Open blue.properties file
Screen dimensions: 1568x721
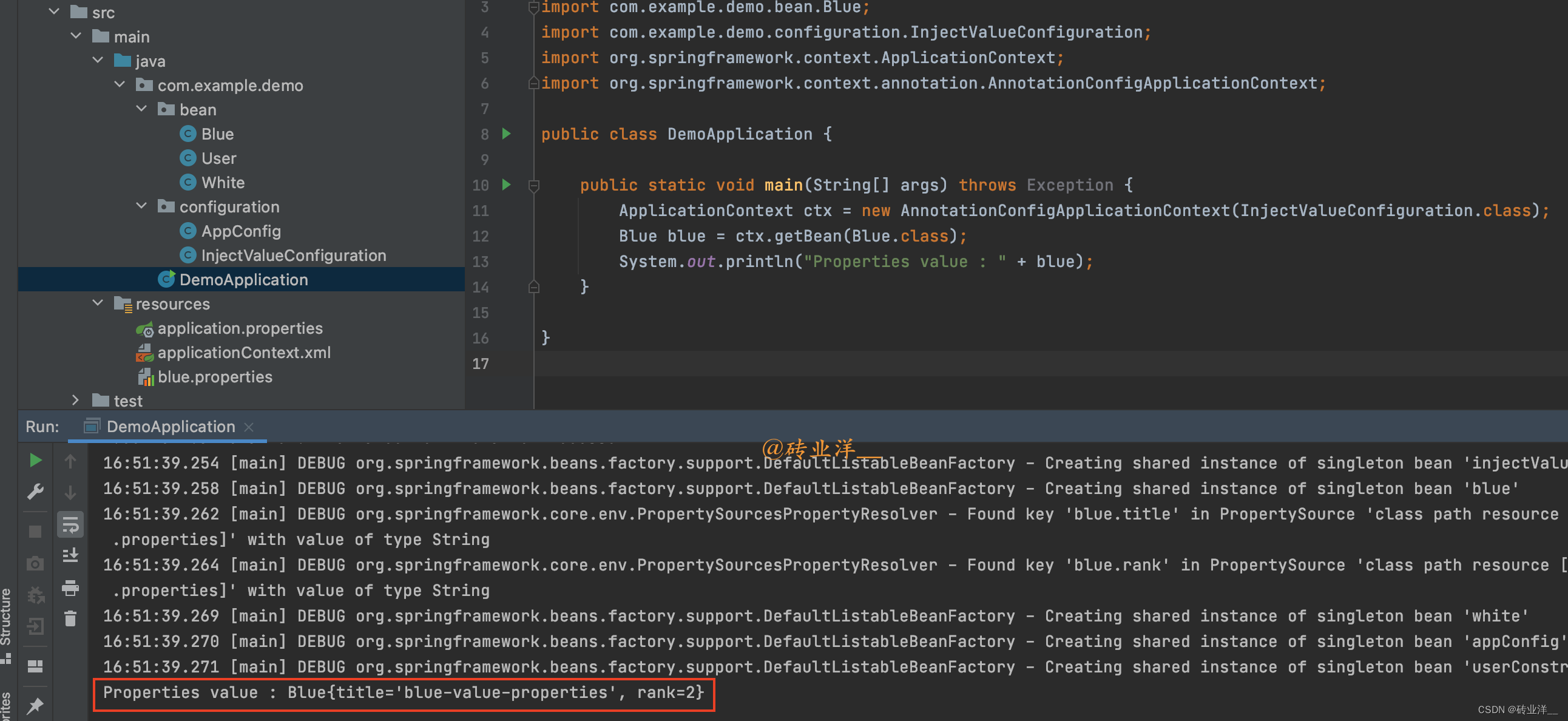(214, 376)
